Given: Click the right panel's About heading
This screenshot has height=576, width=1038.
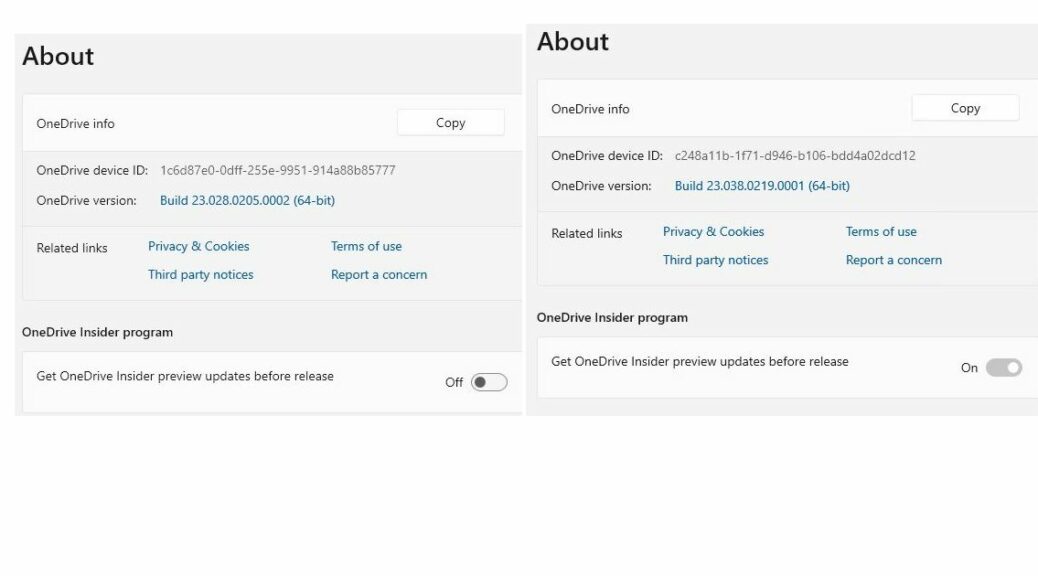Looking at the screenshot, I should (573, 42).
